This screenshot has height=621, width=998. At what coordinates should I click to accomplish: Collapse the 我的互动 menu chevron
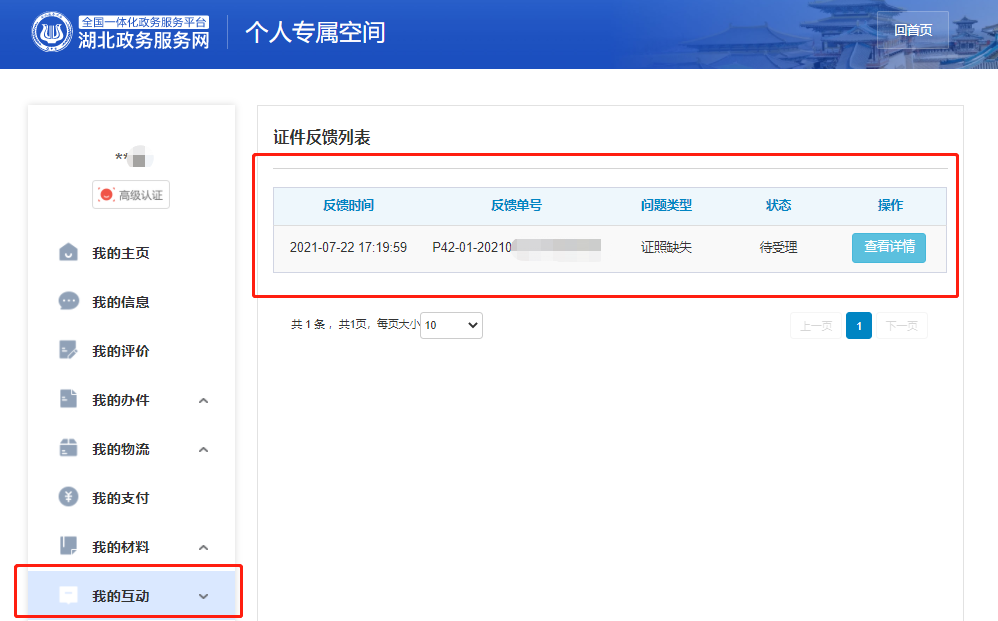pyautogui.click(x=204, y=596)
